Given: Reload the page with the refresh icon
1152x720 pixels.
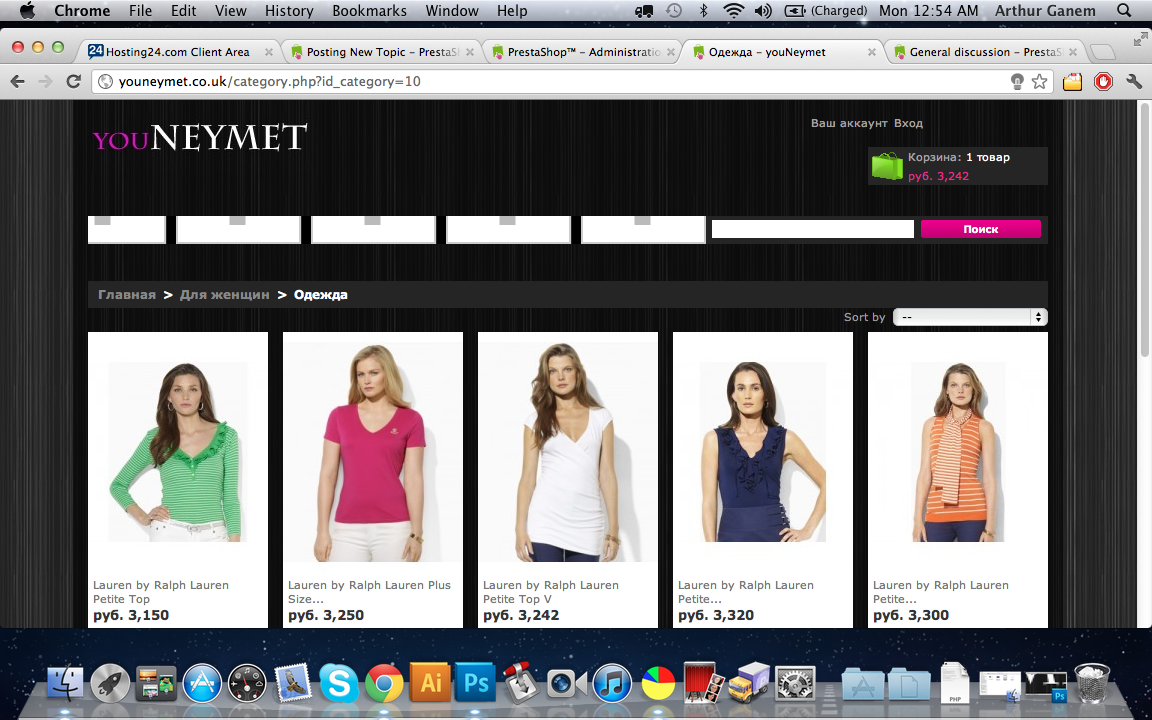Looking at the screenshot, I should (73, 82).
